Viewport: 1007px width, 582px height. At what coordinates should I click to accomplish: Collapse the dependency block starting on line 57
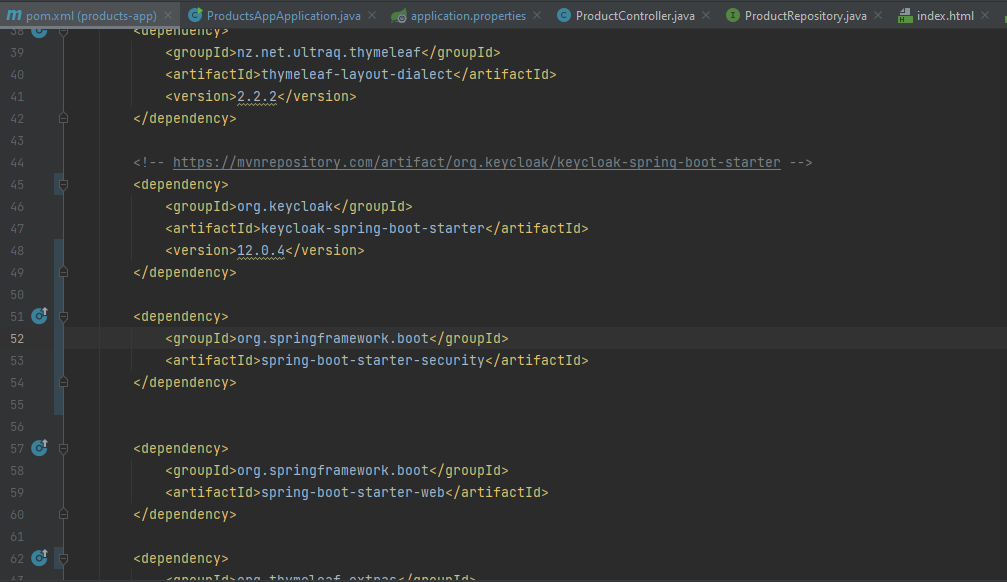(x=64, y=448)
